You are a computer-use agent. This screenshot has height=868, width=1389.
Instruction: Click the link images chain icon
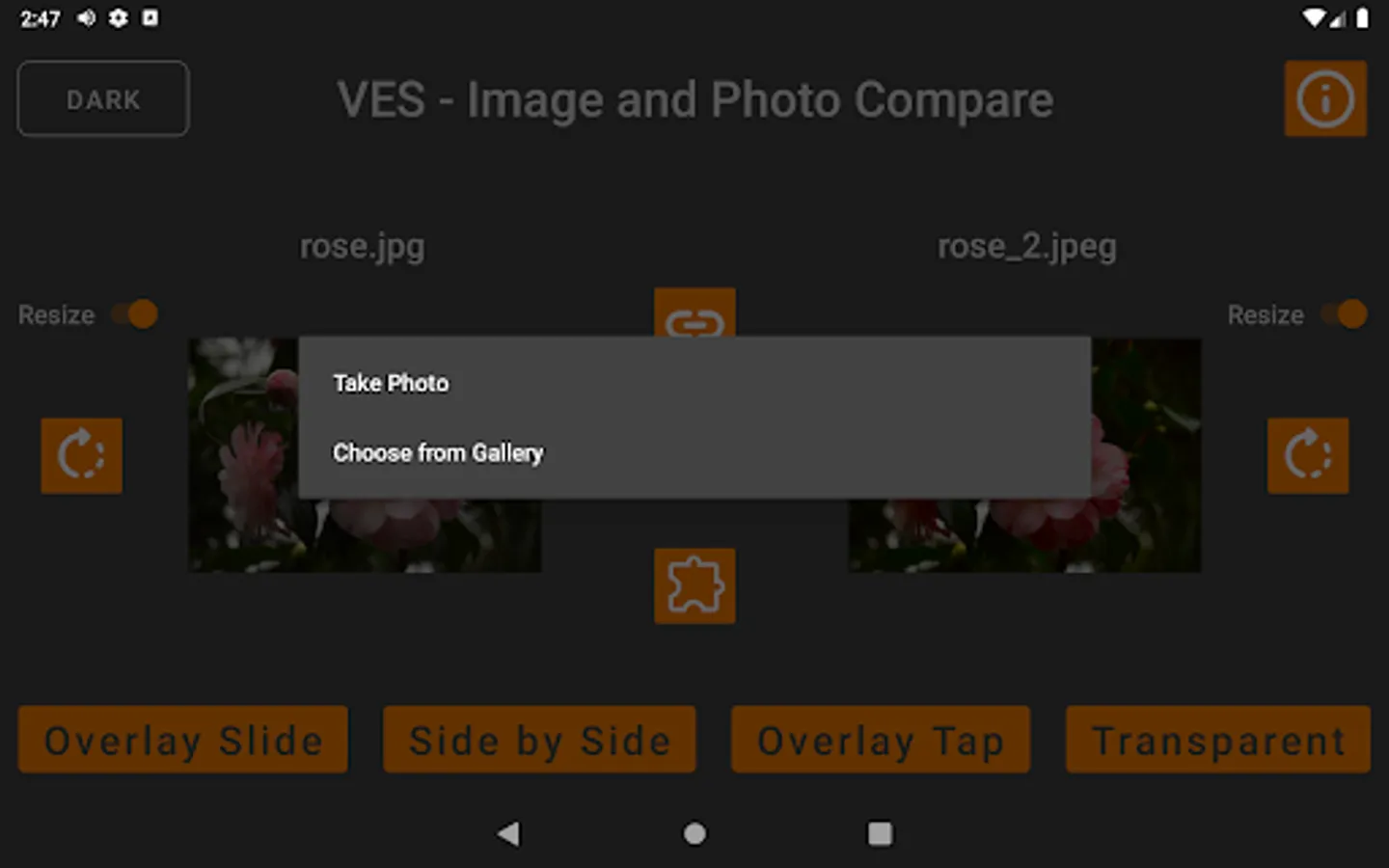[694, 312]
